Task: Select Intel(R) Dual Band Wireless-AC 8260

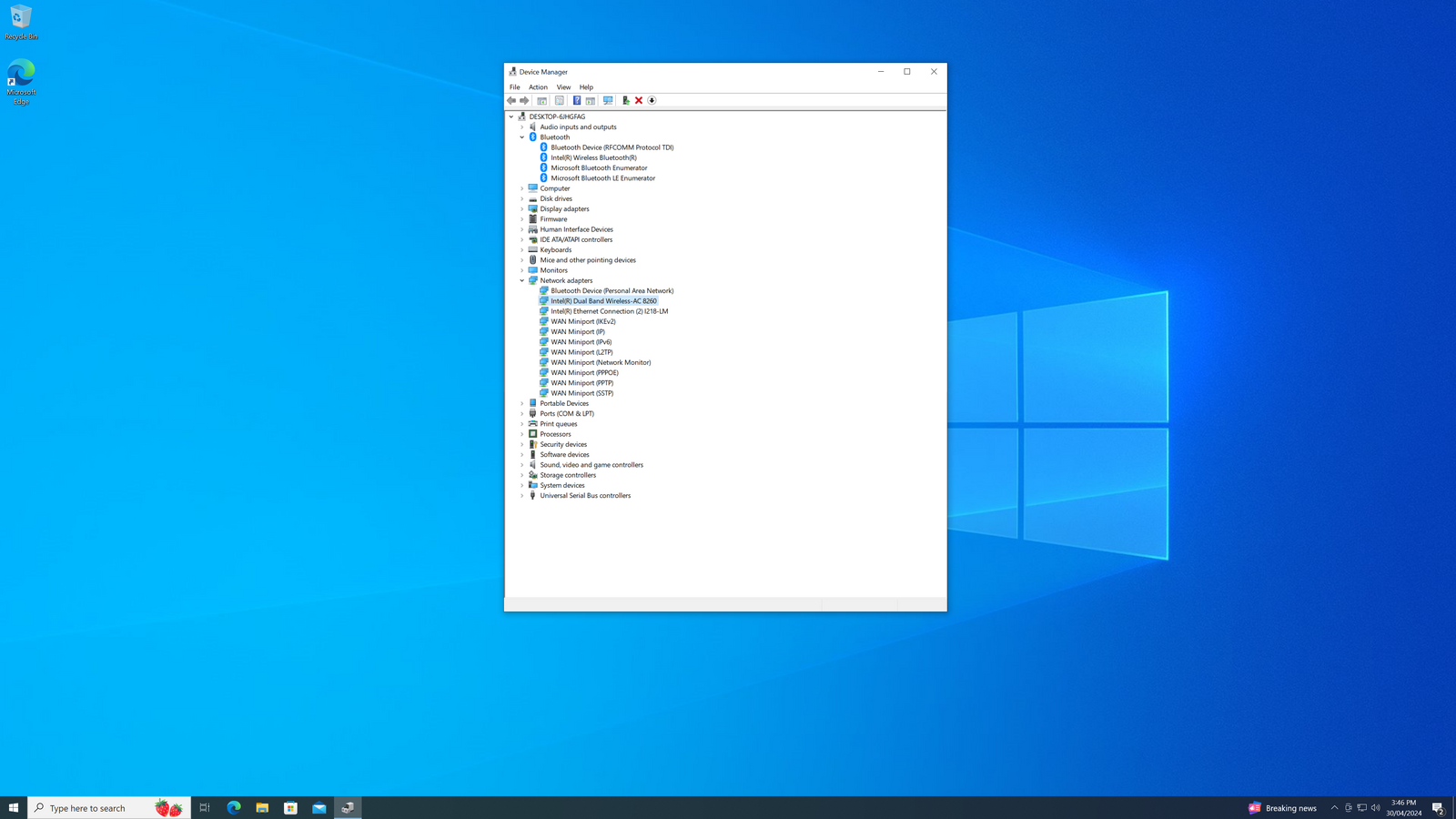Action: coord(603,301)
